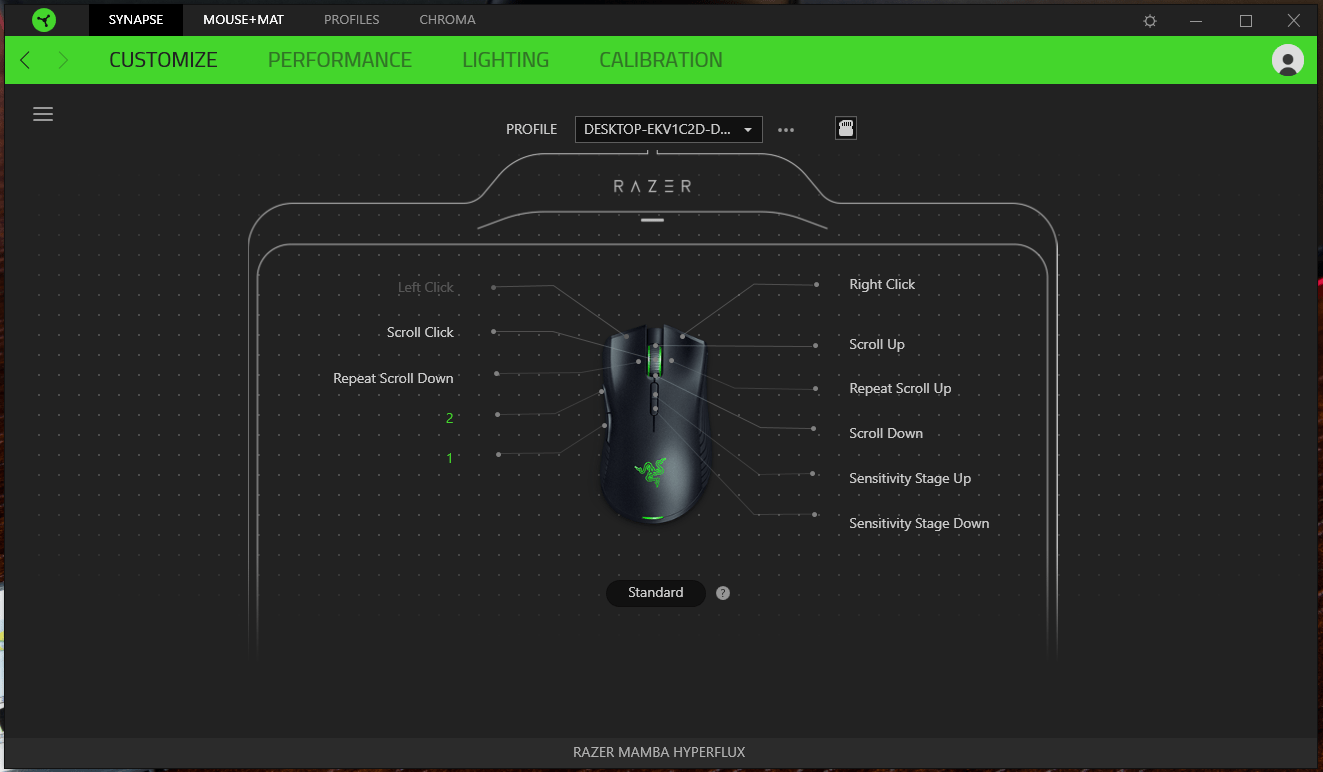The image size is (1323, 772).
Task: Configure the Sensitivity Stage Down assignment
Action: (919, 523)
